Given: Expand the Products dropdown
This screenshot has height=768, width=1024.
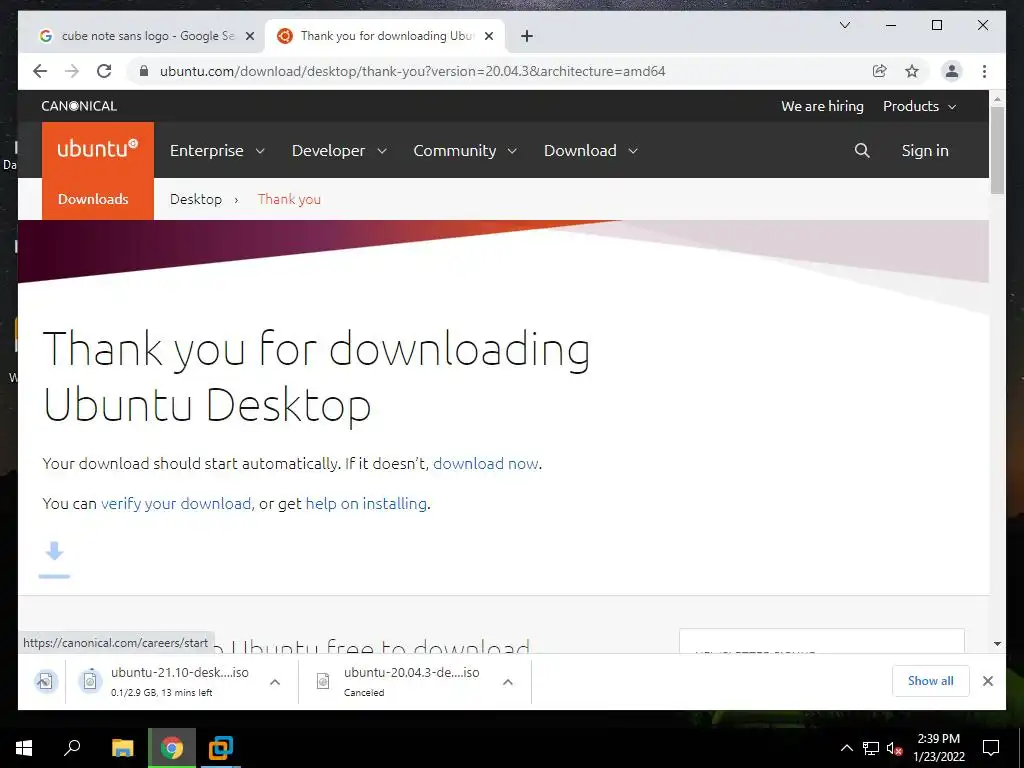Looking at the screenshot, I should [920, 106].
